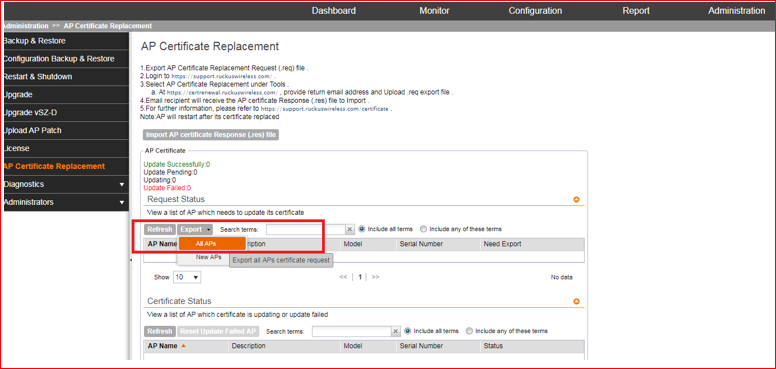Click Reset Update Failed AP button

pos(218,331)
